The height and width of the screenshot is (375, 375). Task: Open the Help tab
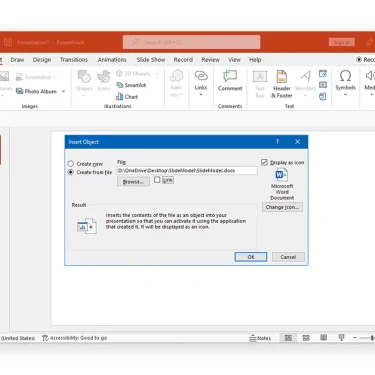pyautogui.click(x=255, y=60)
